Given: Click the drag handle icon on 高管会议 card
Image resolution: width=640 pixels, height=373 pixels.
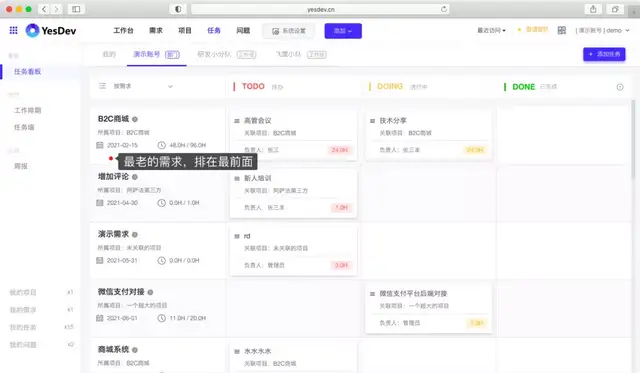Looking at the screenshot, I should click(x=237, y=121).
